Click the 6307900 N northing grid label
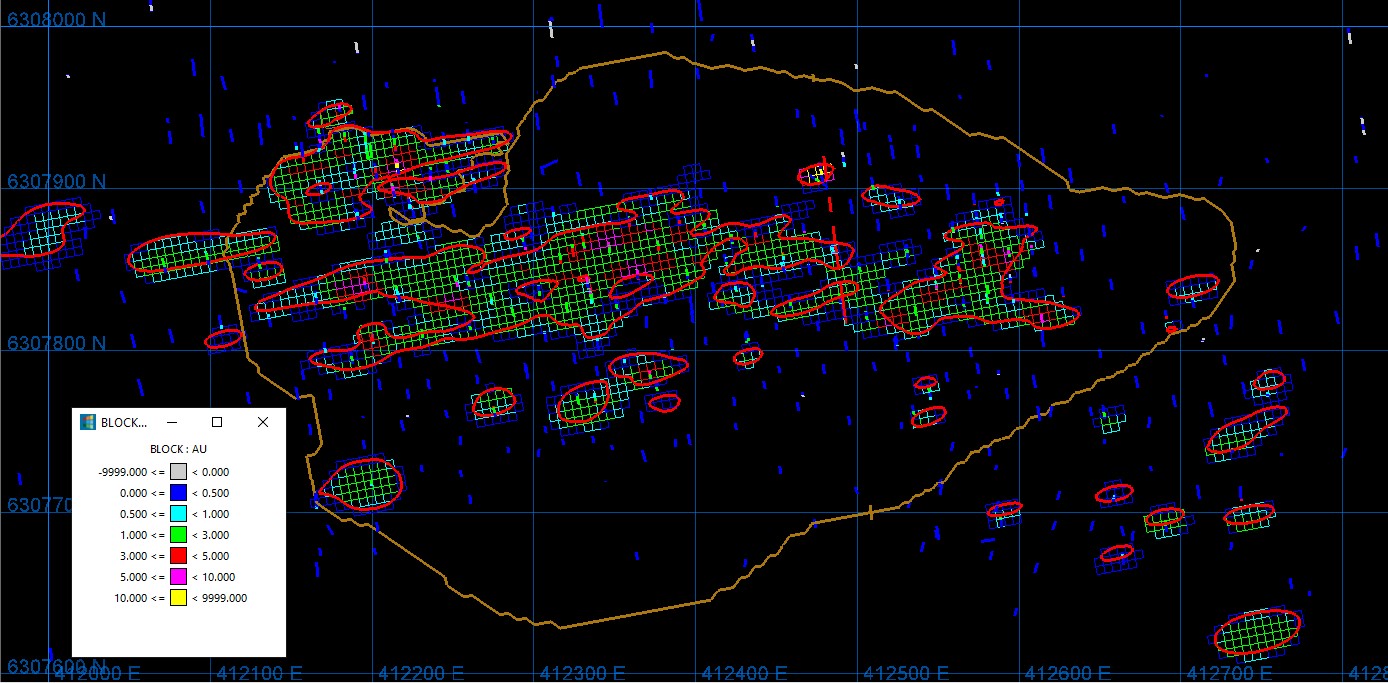Screen dimensions: 1388x683 click(56, 182)
